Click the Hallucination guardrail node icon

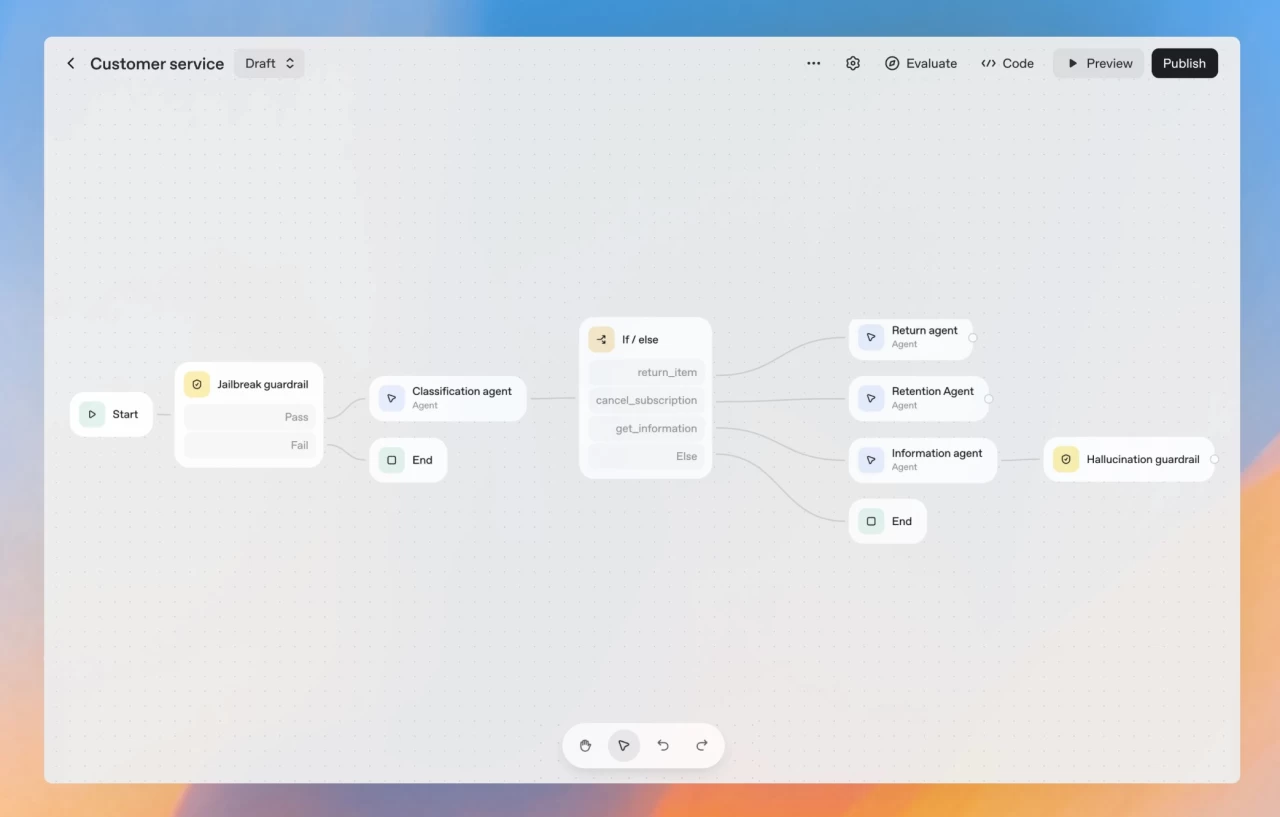click(1063, 459)
